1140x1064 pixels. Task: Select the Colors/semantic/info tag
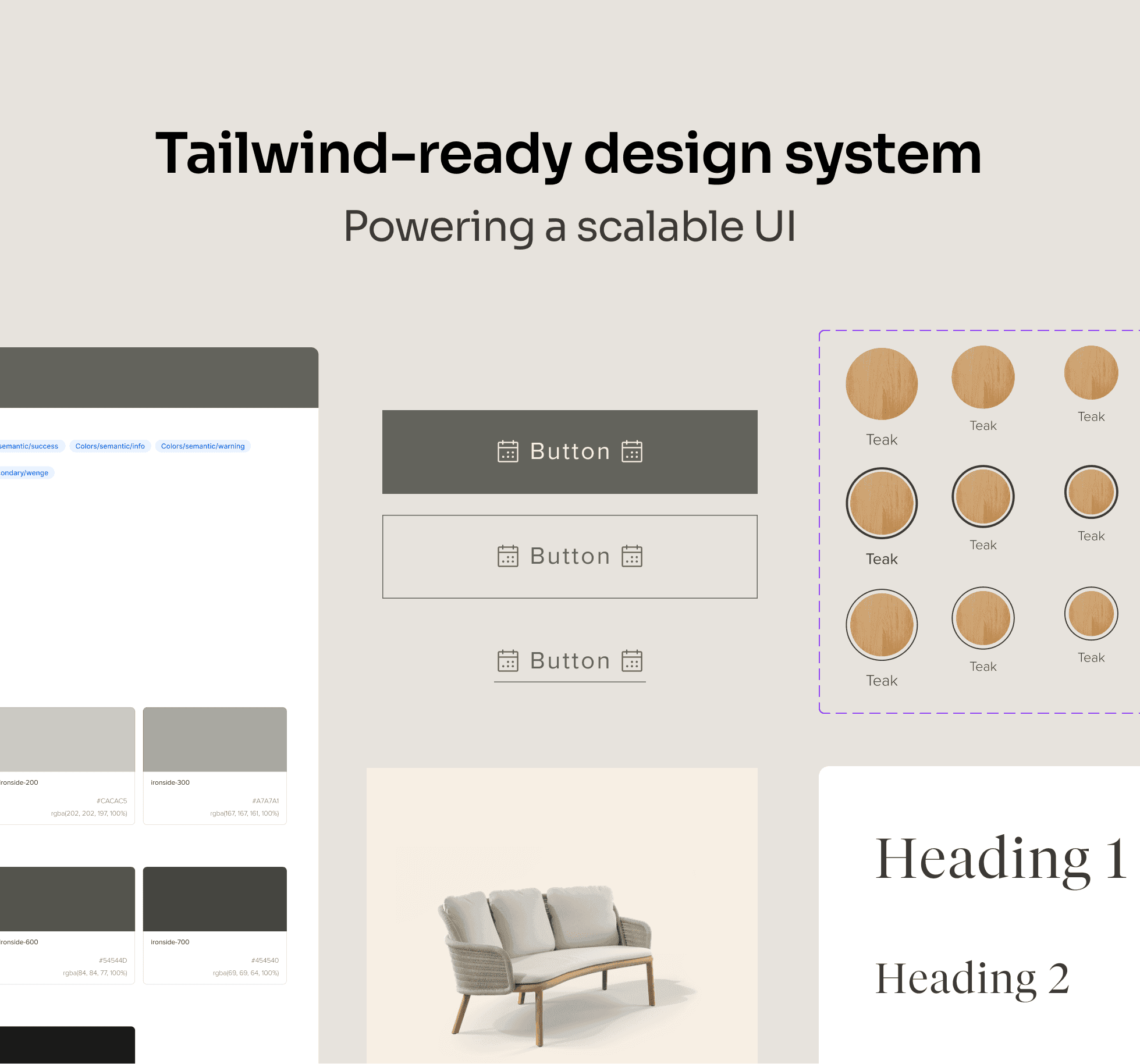pyautogui.click(x=110, y=446)
